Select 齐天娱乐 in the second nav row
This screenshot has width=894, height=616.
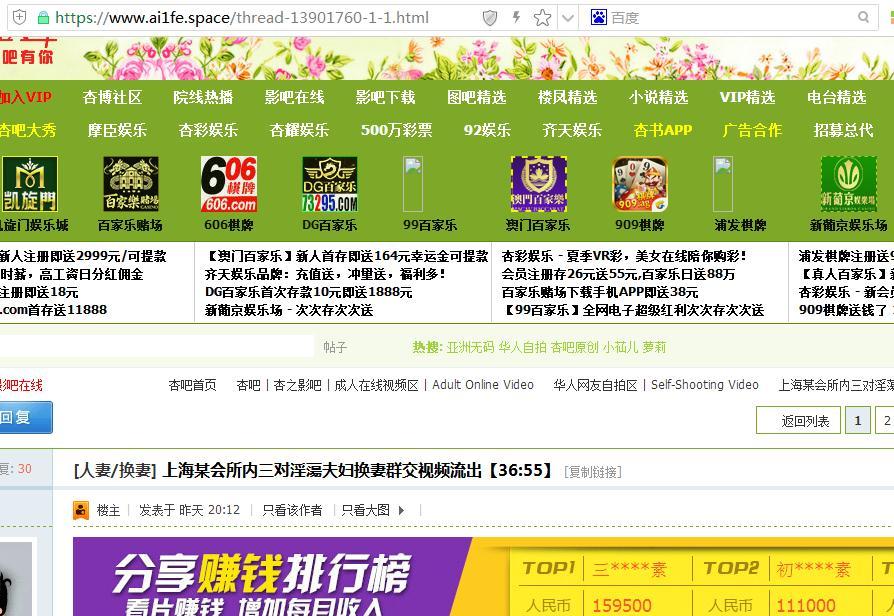pos(572,130)
